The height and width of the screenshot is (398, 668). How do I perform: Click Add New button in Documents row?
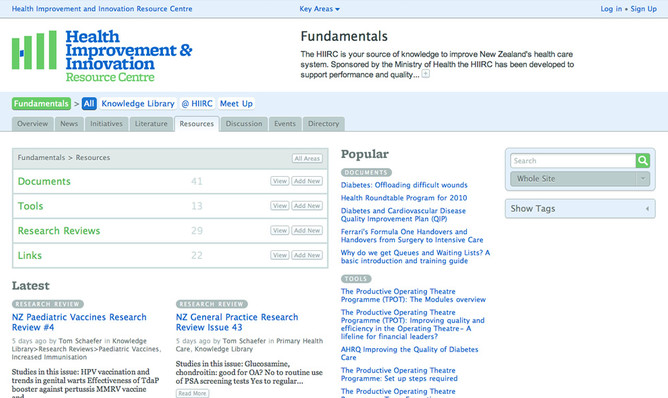pos(307,181)
